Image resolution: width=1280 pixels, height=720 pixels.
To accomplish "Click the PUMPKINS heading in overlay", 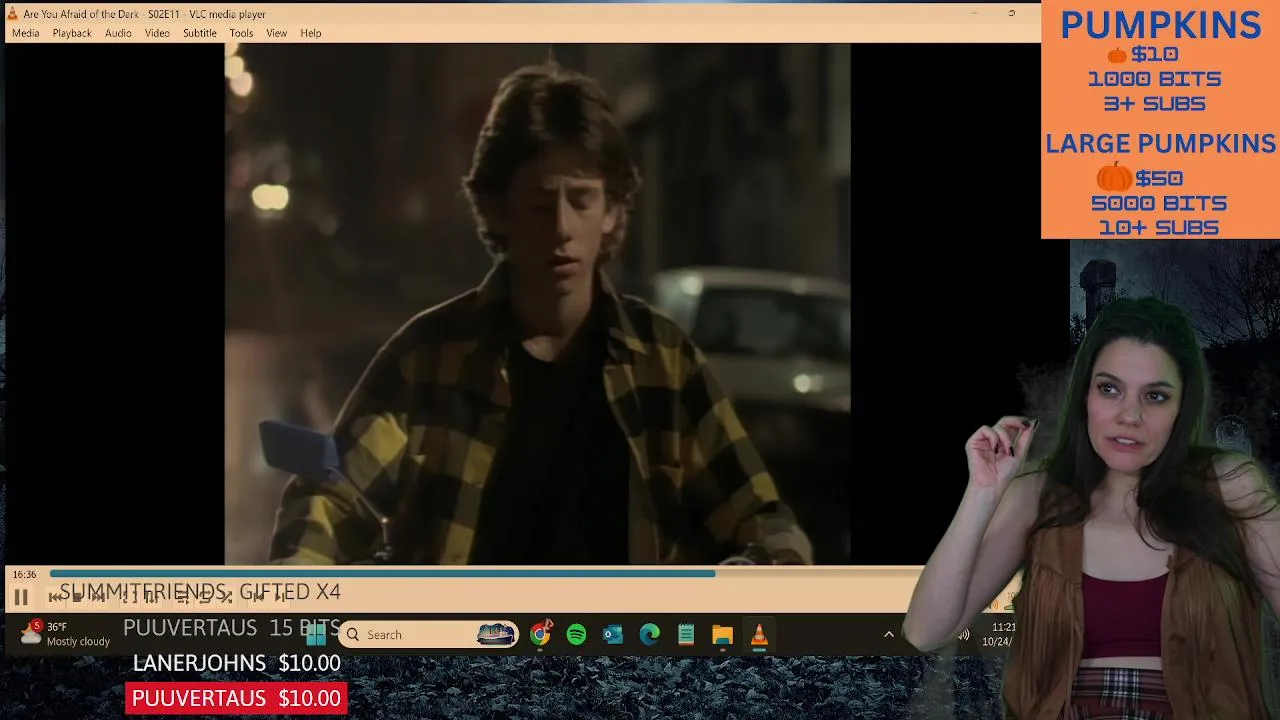I will coord(1160,25).
